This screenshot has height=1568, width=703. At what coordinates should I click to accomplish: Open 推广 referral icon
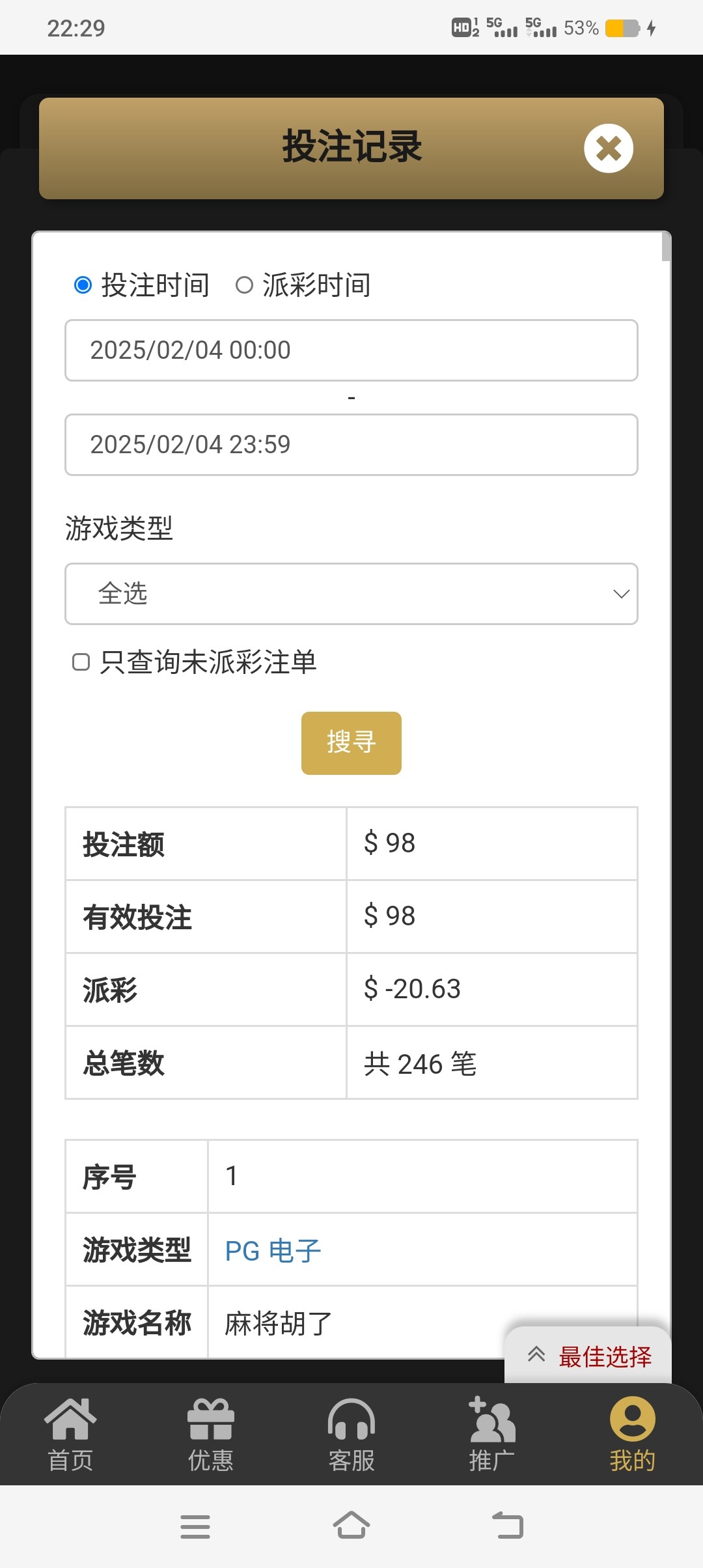(492, 1421)
